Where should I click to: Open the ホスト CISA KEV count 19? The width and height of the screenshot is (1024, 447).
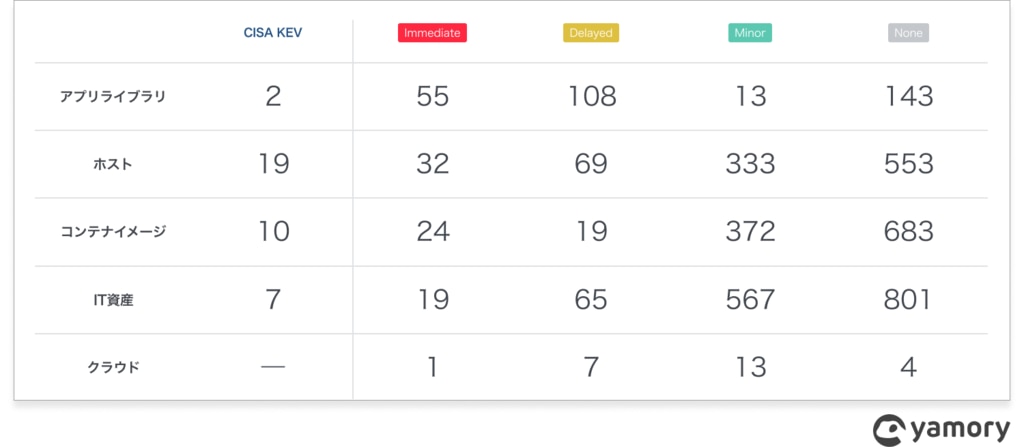[x=273, y=164]
